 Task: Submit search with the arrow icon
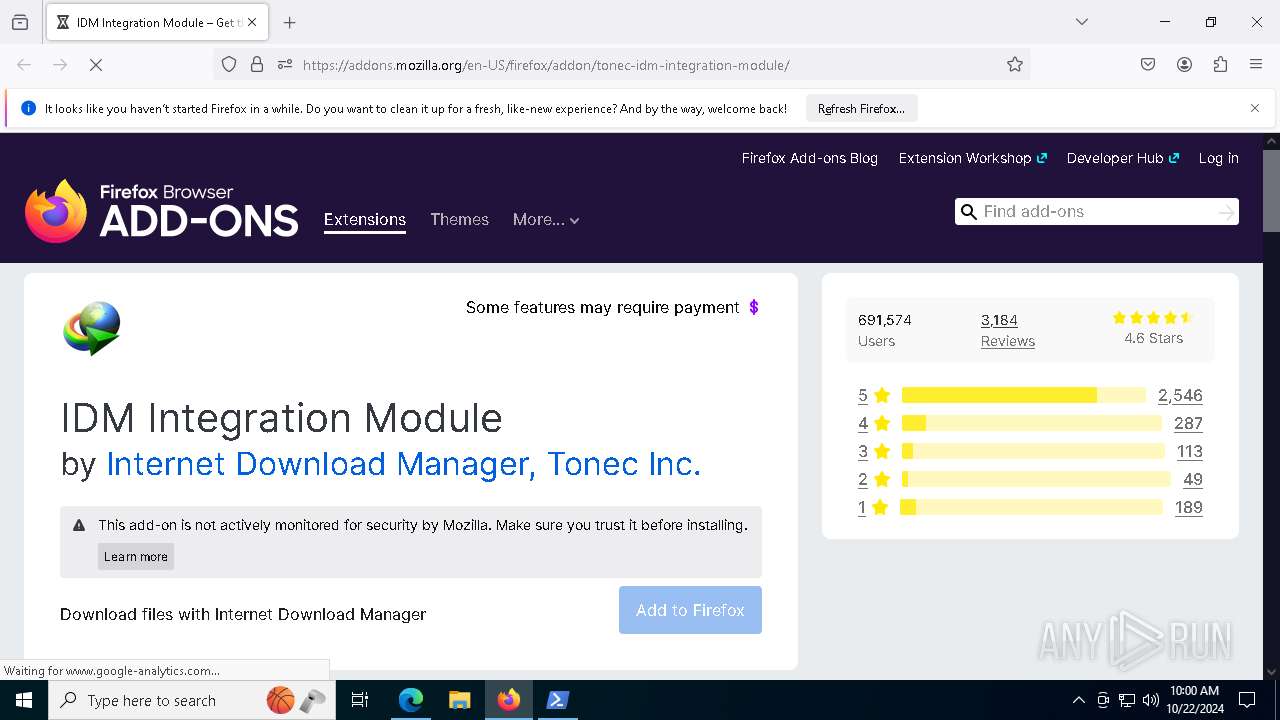point(1227,212)
